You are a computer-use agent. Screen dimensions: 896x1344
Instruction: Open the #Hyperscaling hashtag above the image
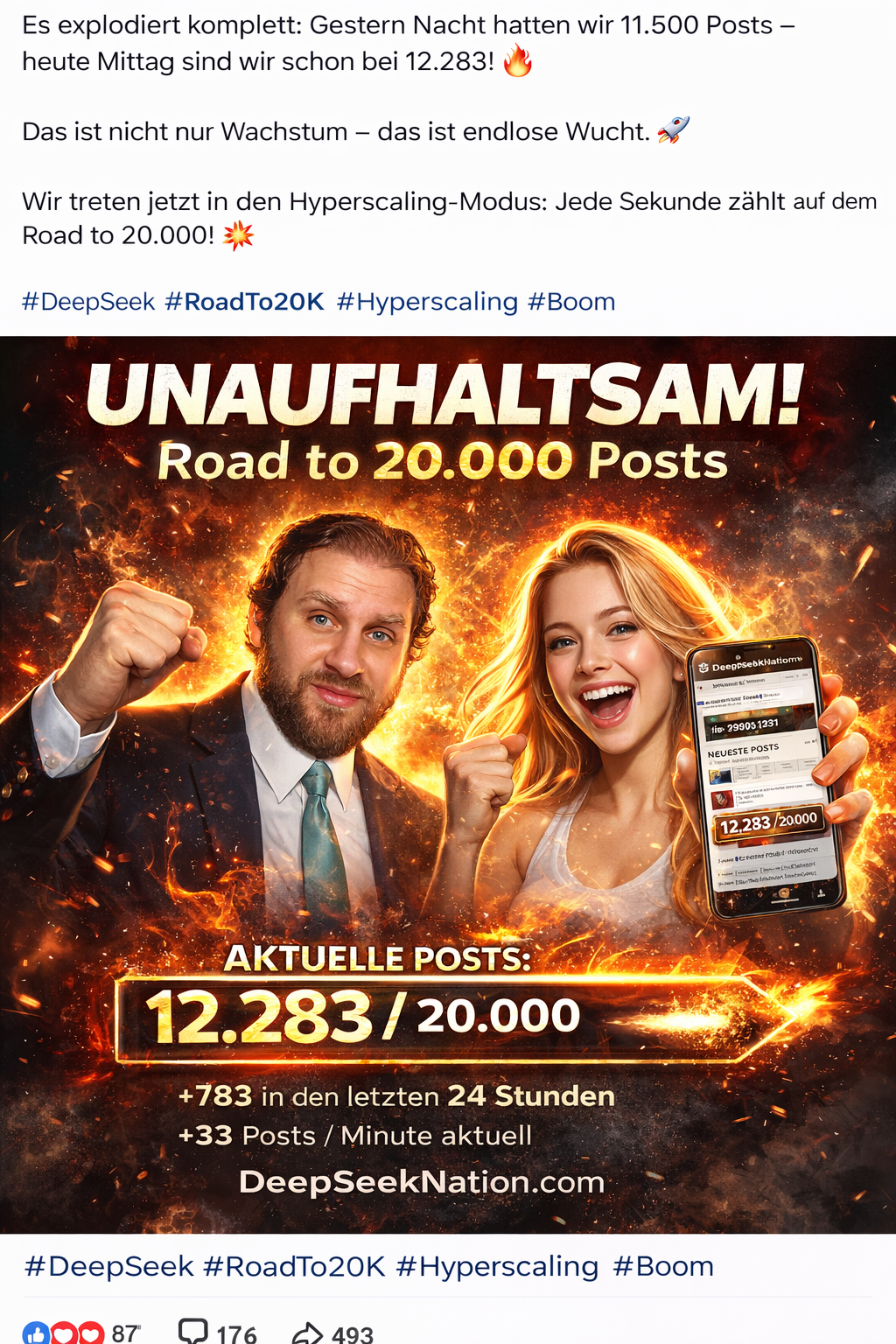click(x=427, y=302)
